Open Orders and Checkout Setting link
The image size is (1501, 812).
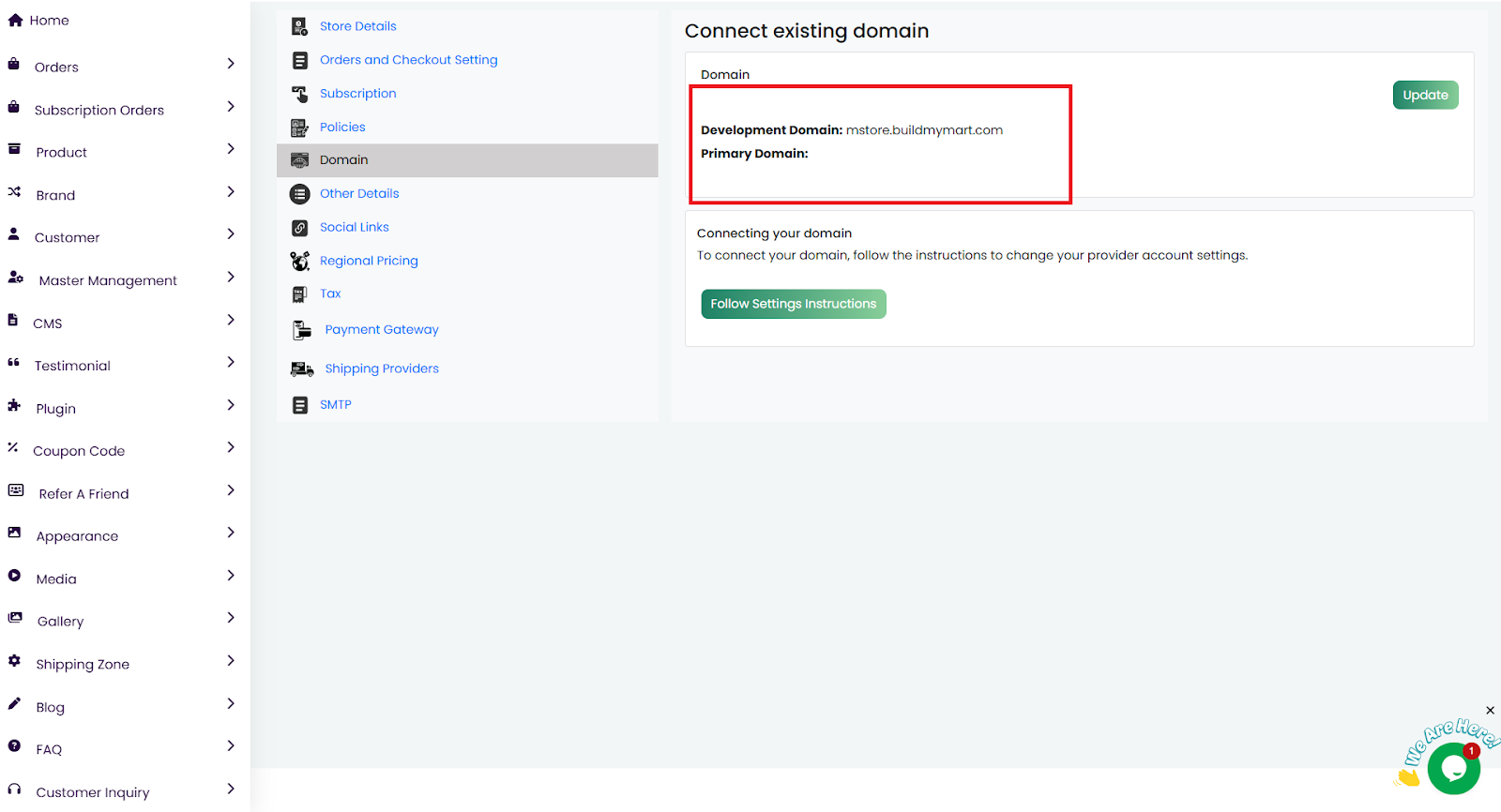click(408, 60)
